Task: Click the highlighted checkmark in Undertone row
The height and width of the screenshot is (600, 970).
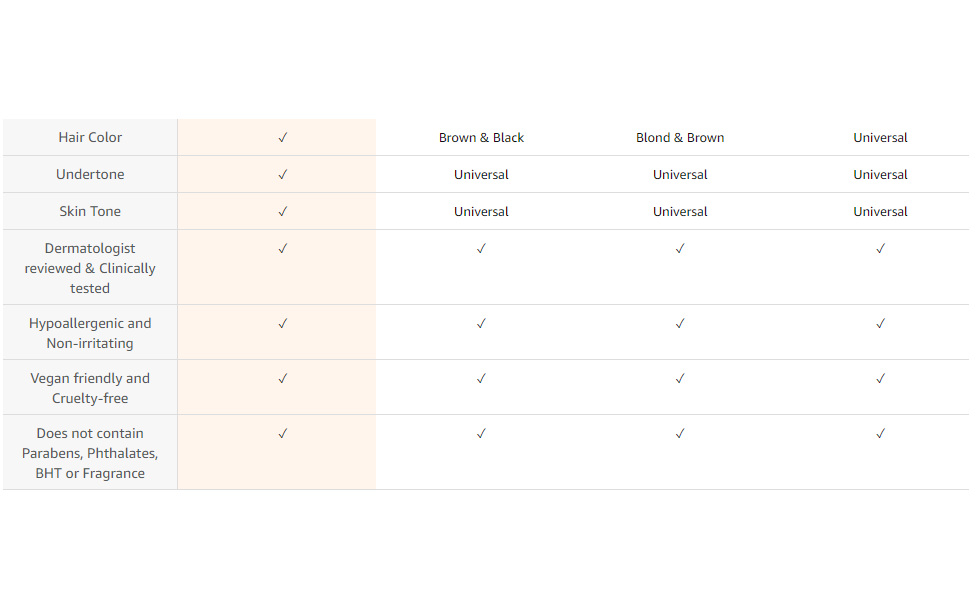Action: [283, 175]
